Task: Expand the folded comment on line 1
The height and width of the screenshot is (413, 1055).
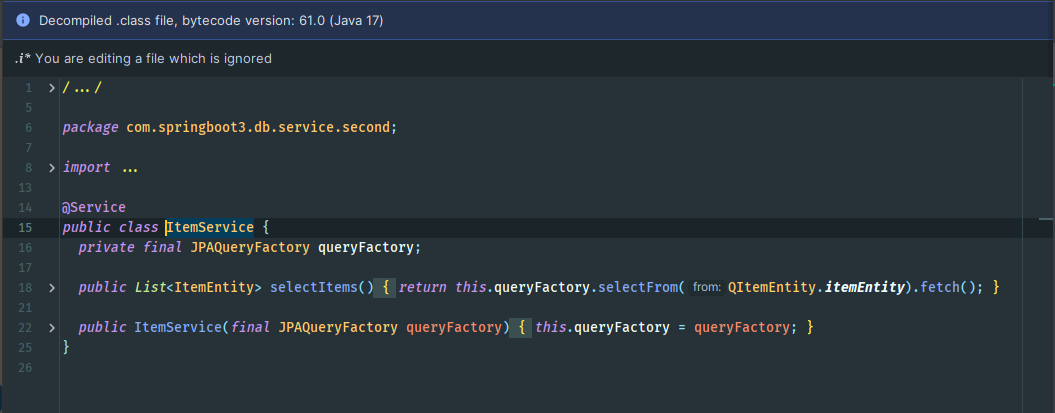Action: click(x=52, y=87)
